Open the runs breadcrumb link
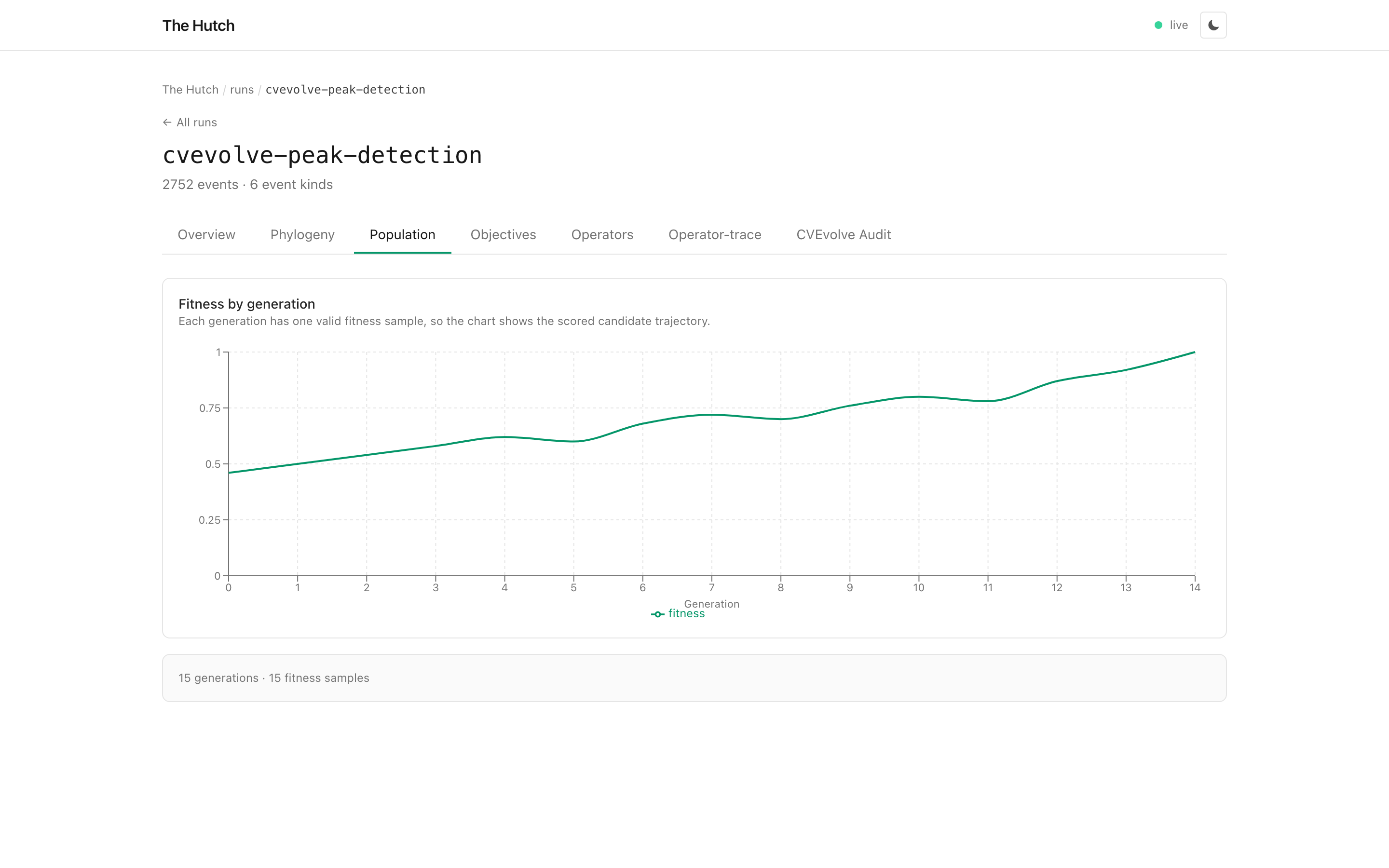This screenshot has width=1389, height=868. 242,90
